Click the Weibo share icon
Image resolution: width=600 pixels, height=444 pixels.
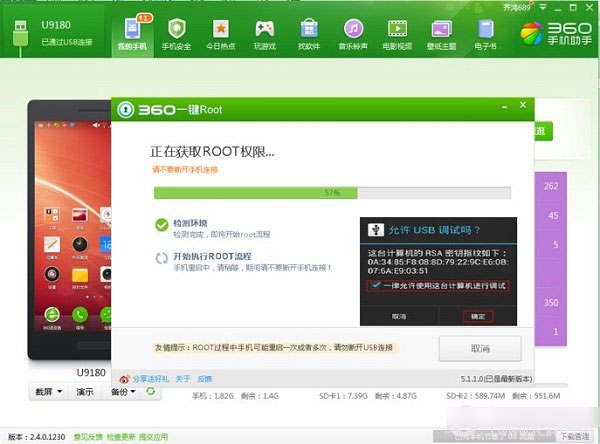[x=124, y=379]
